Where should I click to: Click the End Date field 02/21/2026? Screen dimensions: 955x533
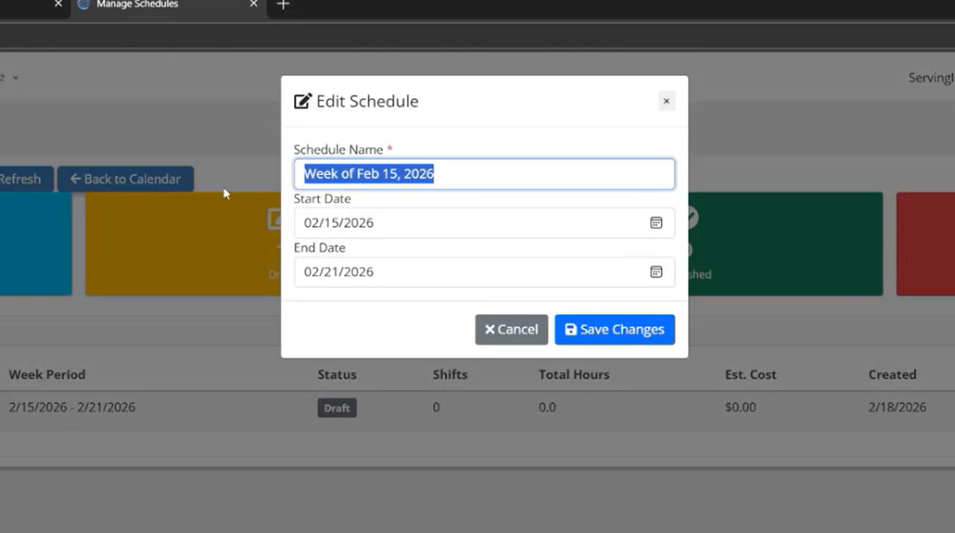(x=470, y=272)
